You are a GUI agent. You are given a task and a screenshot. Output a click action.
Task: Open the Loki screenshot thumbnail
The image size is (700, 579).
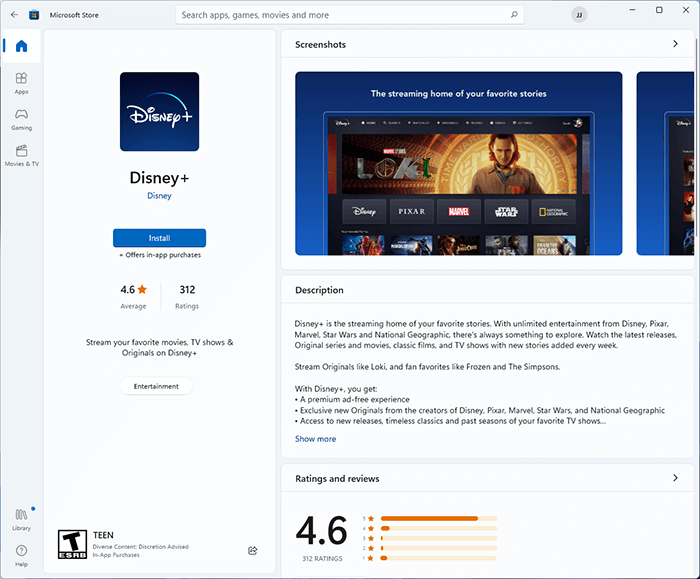click(x=458, y=163)
